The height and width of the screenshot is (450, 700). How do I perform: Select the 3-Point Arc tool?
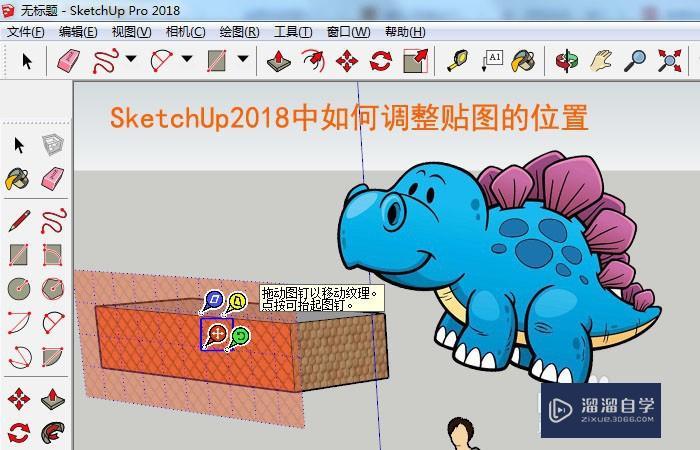20,357
